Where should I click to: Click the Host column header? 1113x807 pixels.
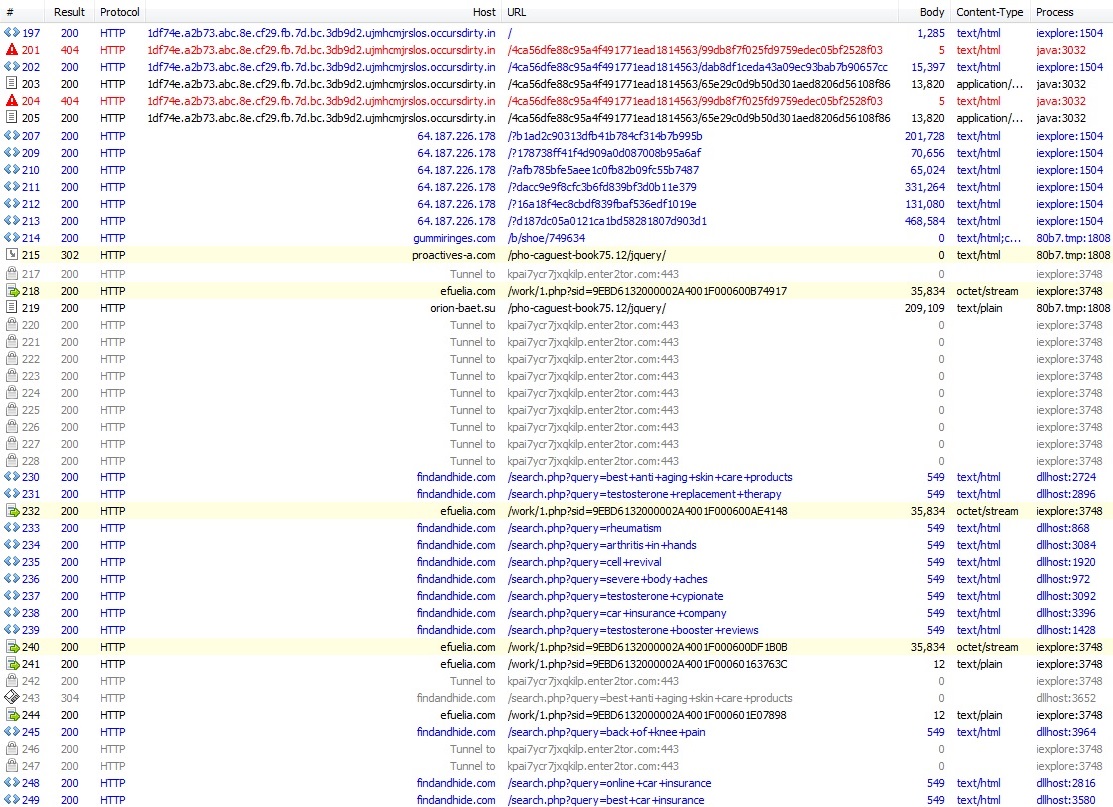coord(484,12)
